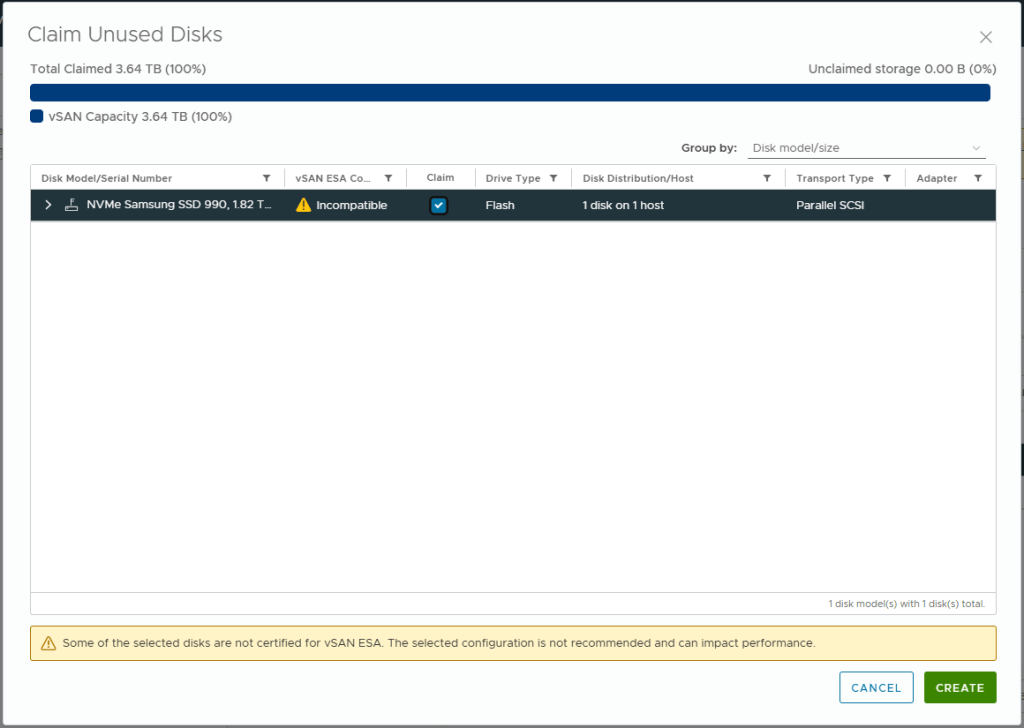Click the Drive Type column filter icon
This screenshot has width=1024, height=728.
click(553, 178)
